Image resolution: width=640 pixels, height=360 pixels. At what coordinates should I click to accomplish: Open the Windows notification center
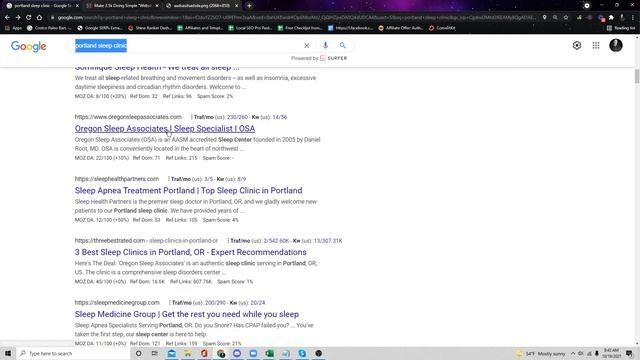tap(629, 353)
